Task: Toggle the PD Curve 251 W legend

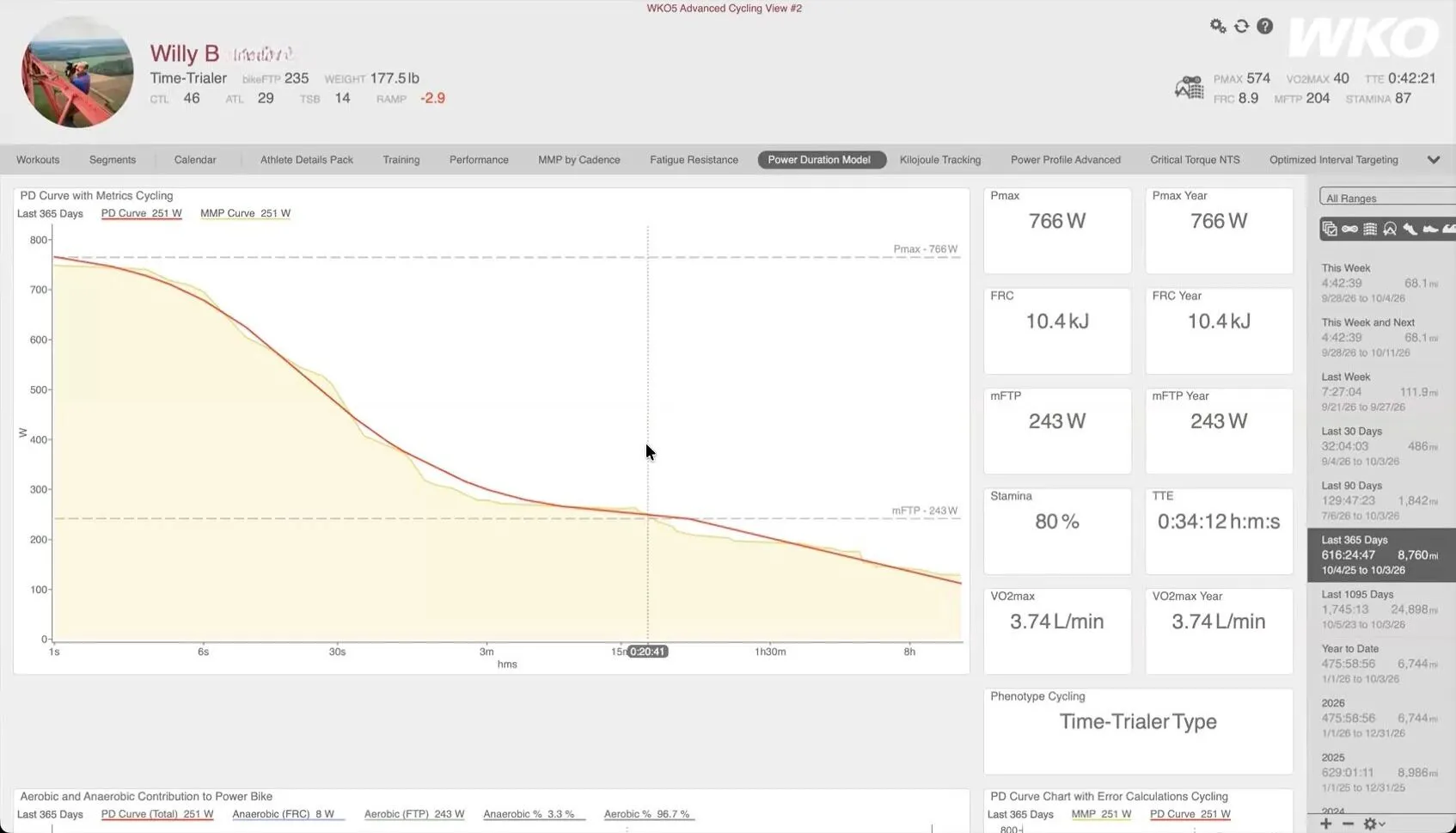Action: [142, 213]
